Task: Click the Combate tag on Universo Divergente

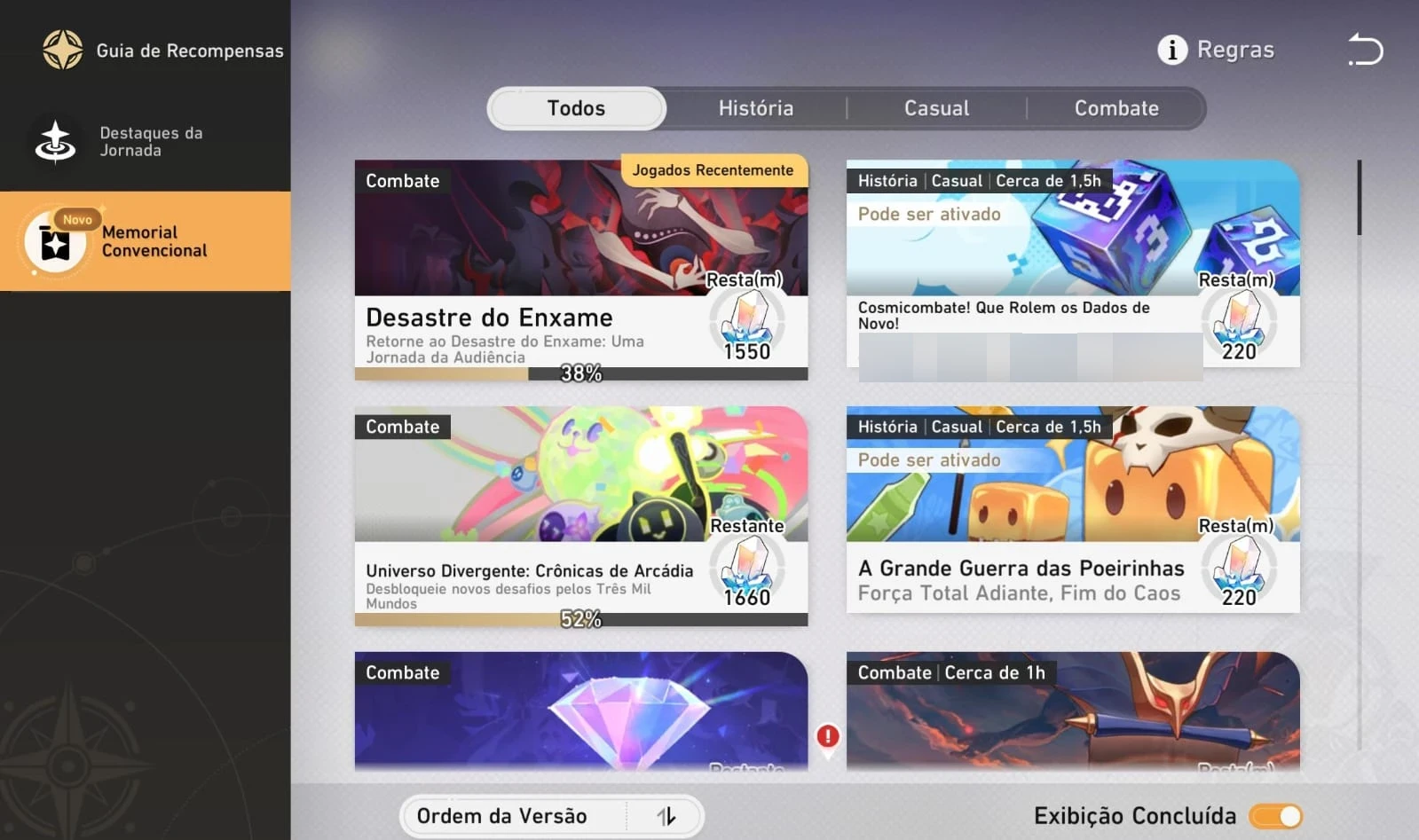Action: click(x=403, y=427)
